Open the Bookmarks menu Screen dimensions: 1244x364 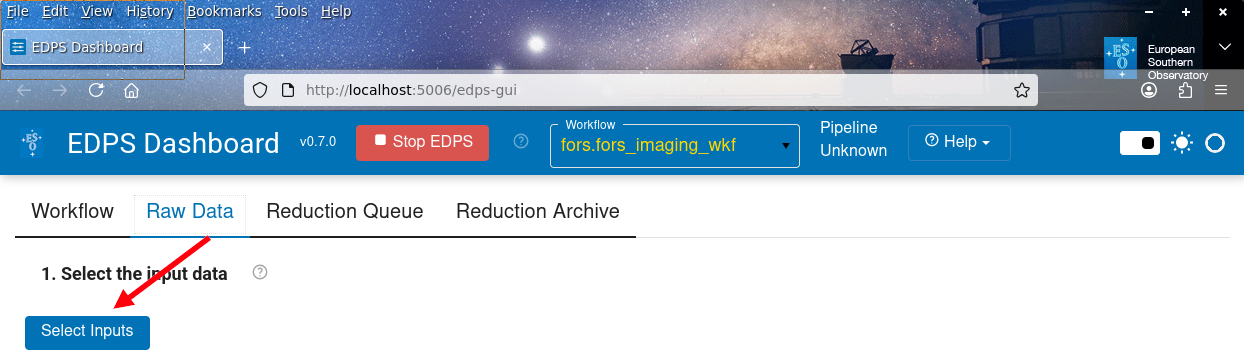[224, 11]
